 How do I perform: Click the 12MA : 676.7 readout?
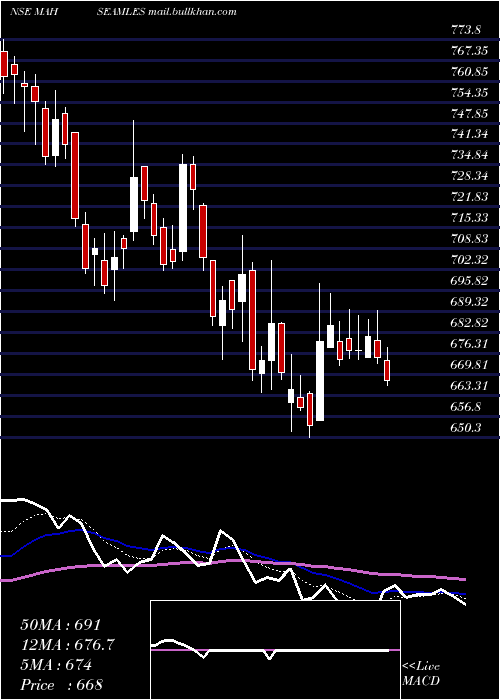click(x=67, y=645)
